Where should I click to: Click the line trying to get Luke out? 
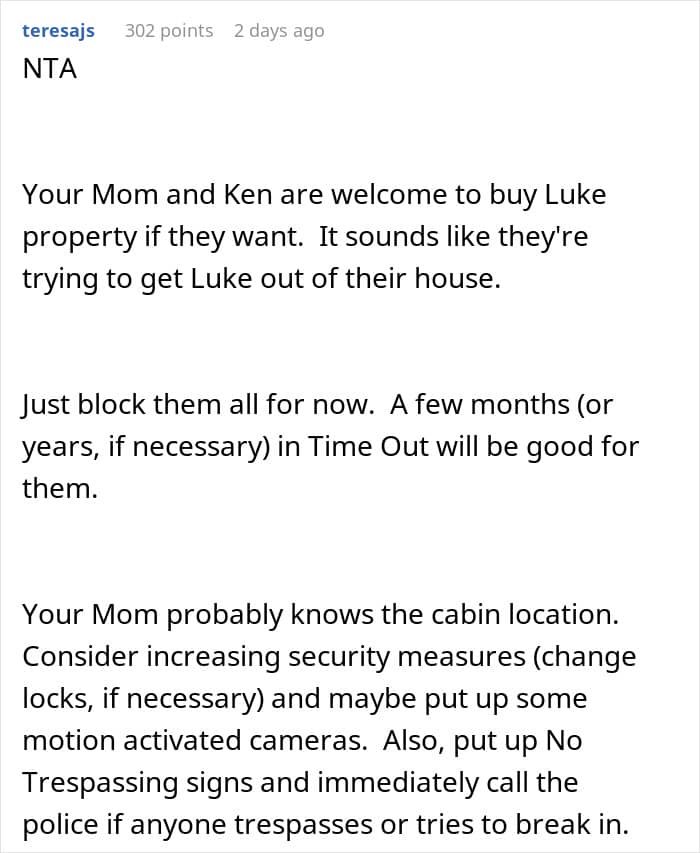click(261, 279)
